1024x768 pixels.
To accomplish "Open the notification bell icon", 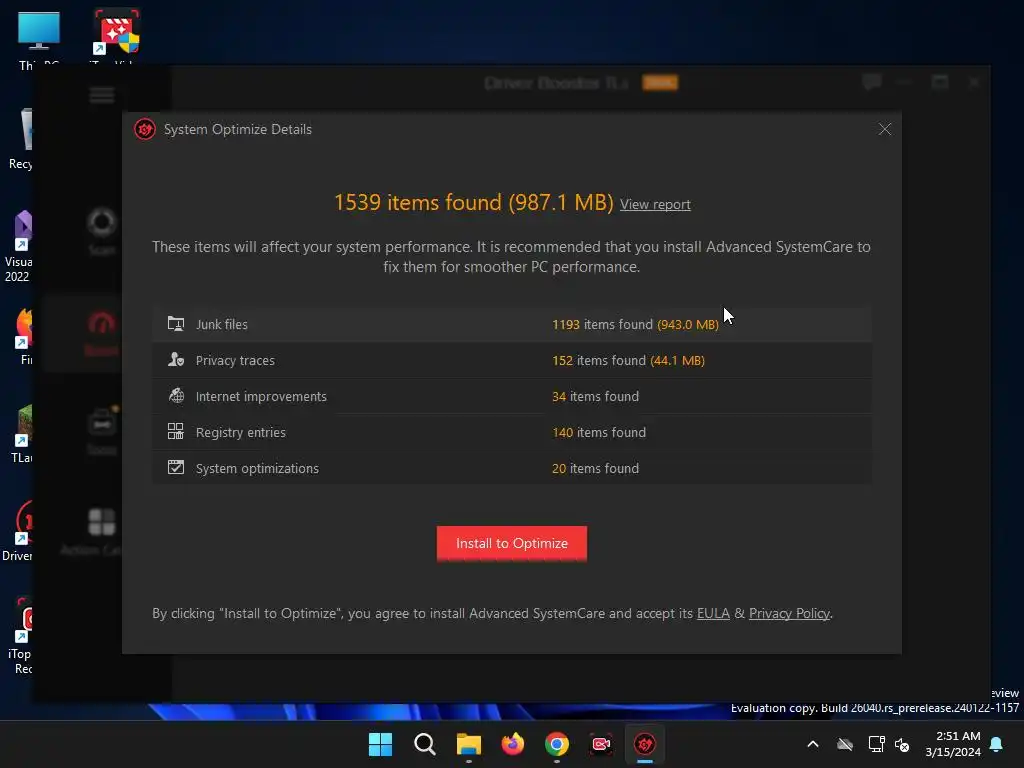I will [997, 744].
